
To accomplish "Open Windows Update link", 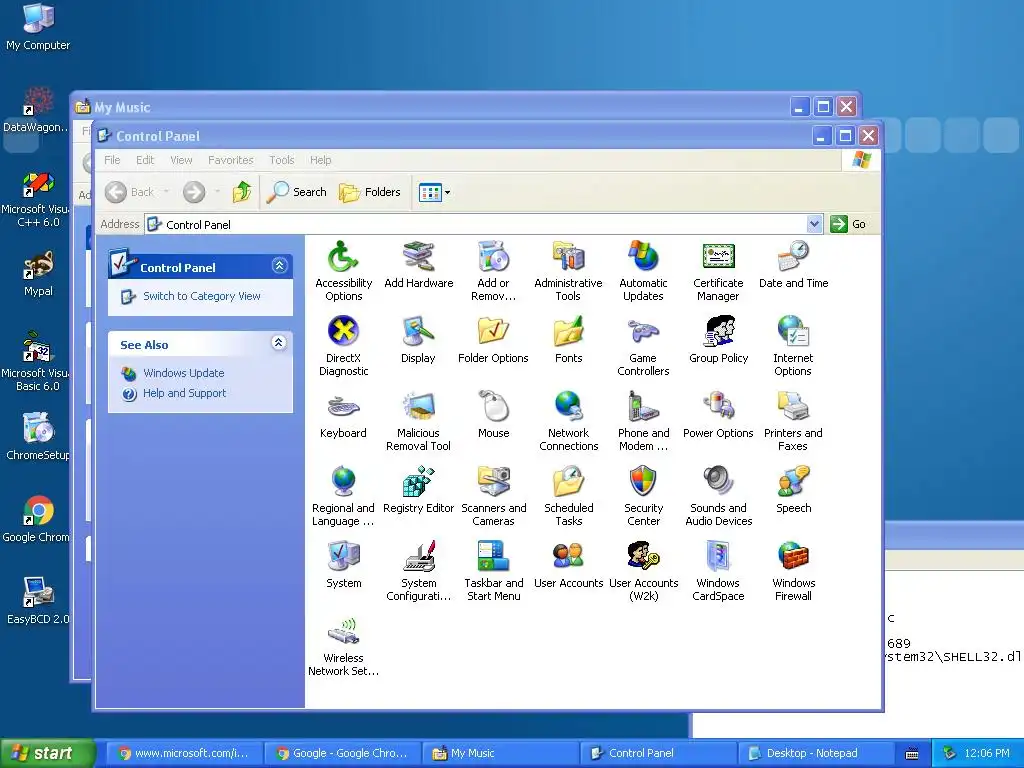I will 184,373.
